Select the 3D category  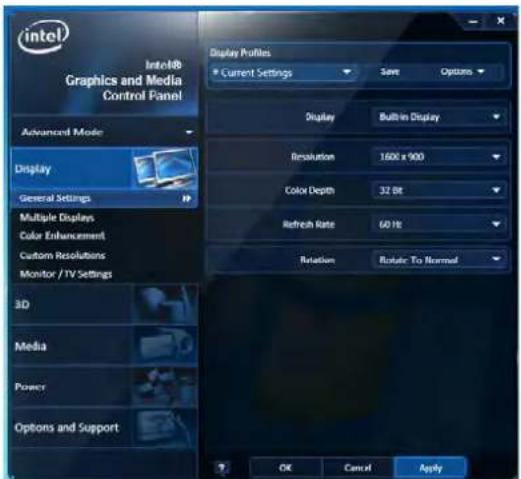pos(104,304)
